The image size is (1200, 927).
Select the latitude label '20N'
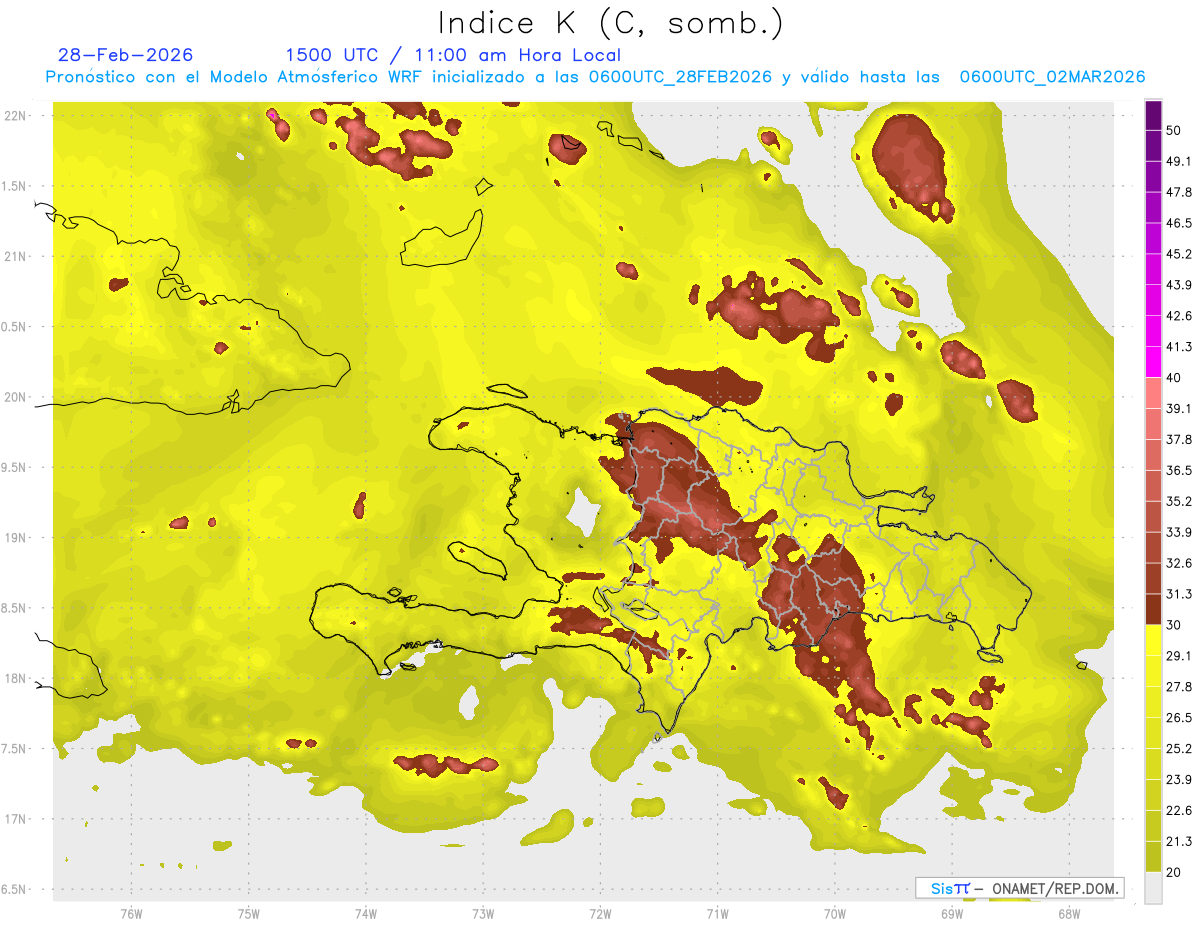pos(16,397)
